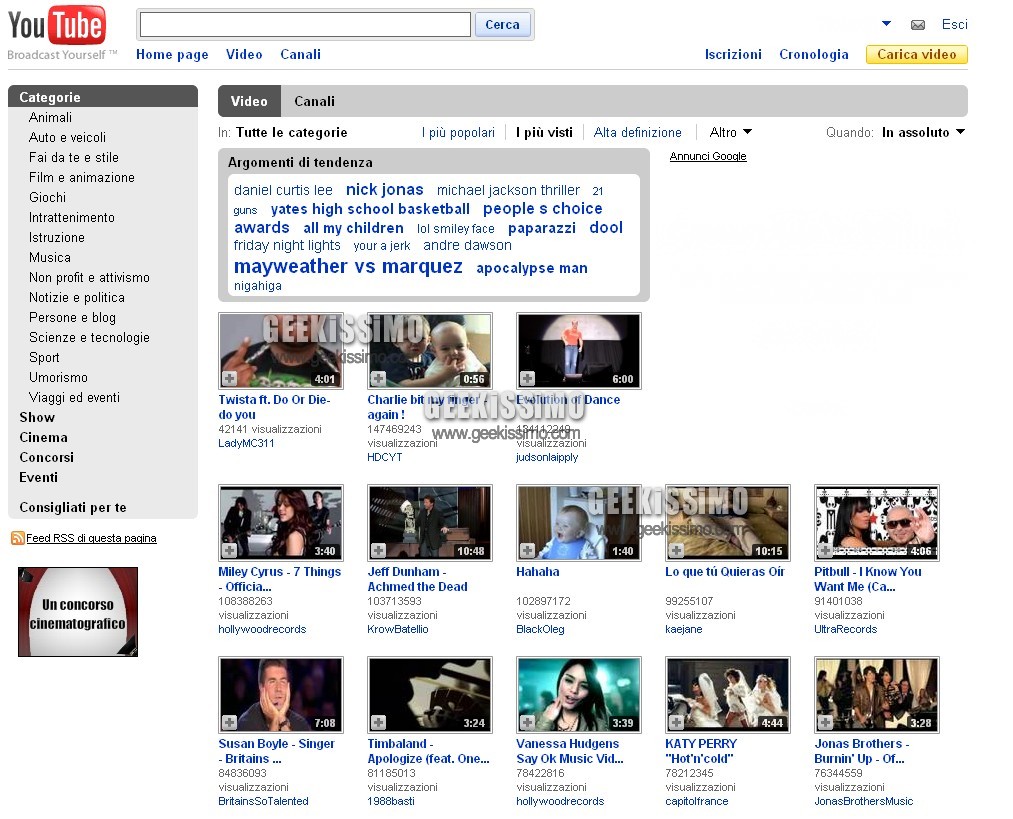Open the inbox envelope icon
Screen dimensions: 1013x819
point(917,25)
